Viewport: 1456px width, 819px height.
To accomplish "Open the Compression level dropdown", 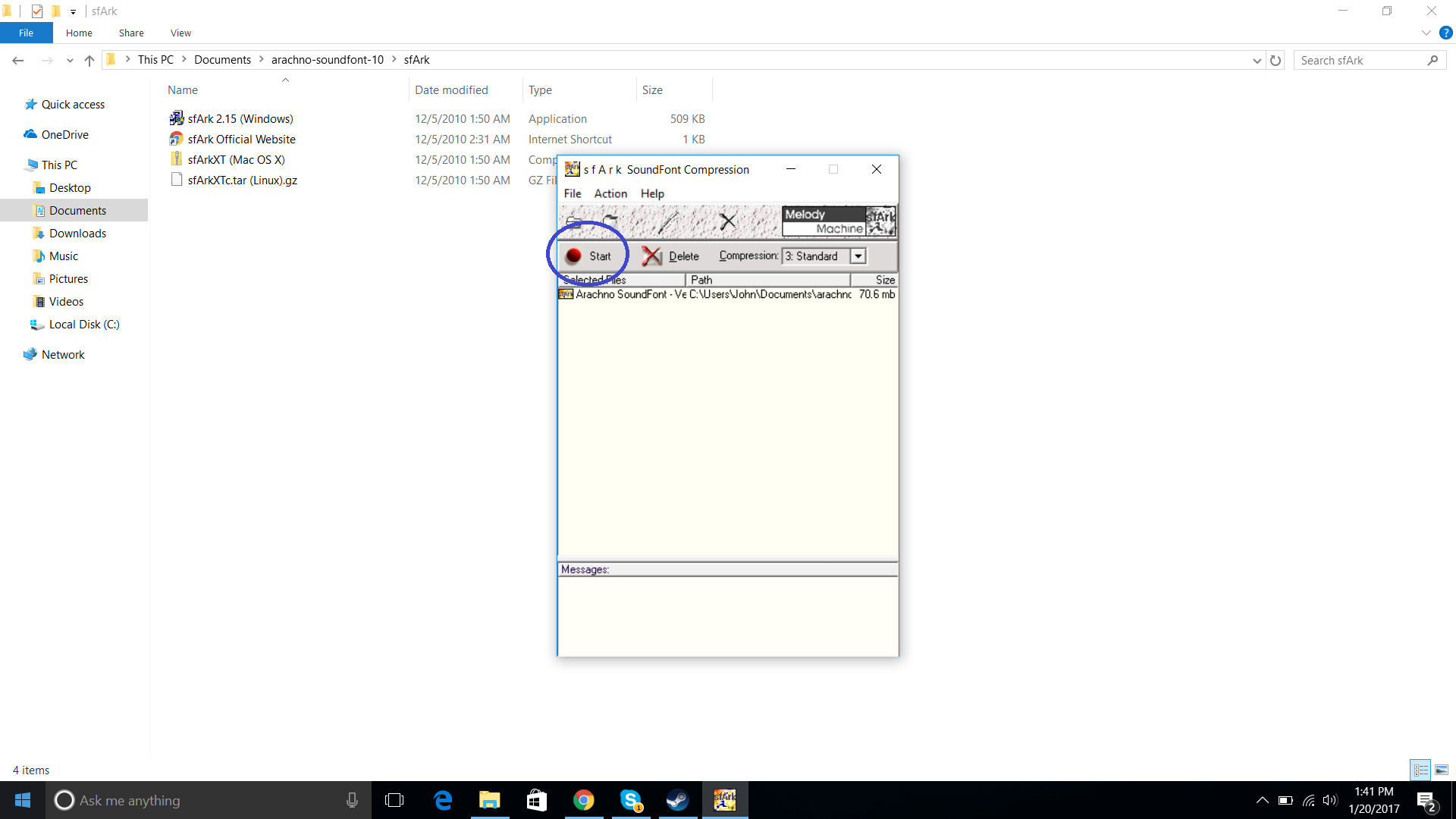I will point(858,256).
